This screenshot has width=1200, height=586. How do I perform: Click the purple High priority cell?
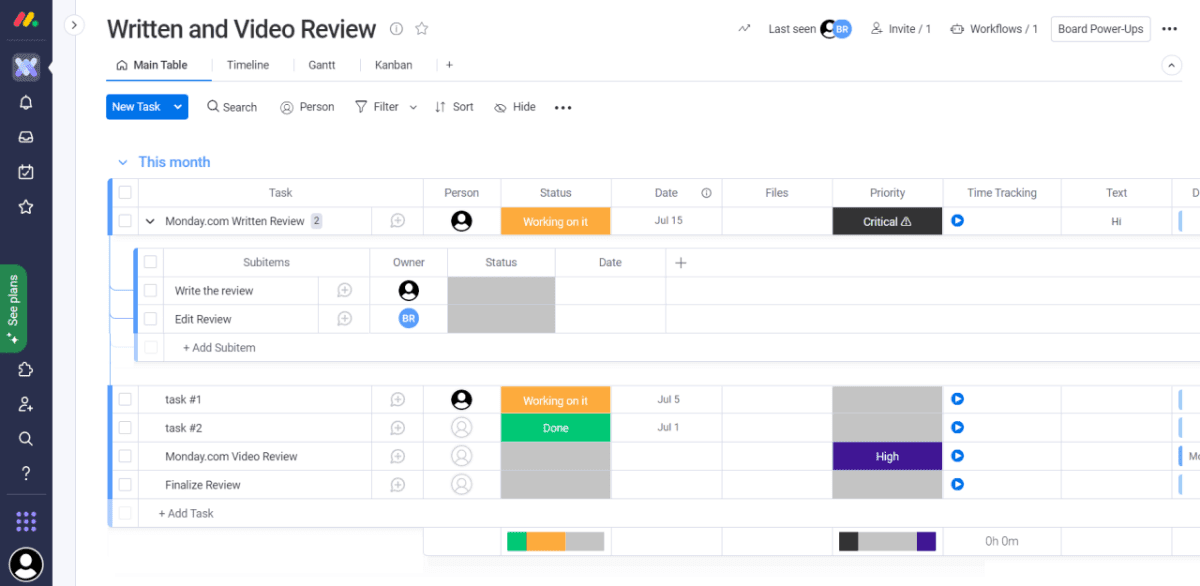[x=887, y=457]
